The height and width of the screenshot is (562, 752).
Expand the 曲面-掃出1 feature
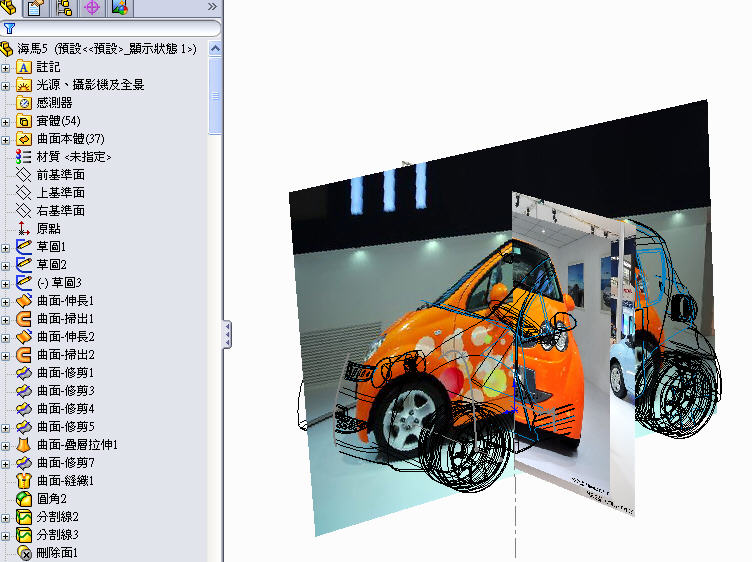5,320
